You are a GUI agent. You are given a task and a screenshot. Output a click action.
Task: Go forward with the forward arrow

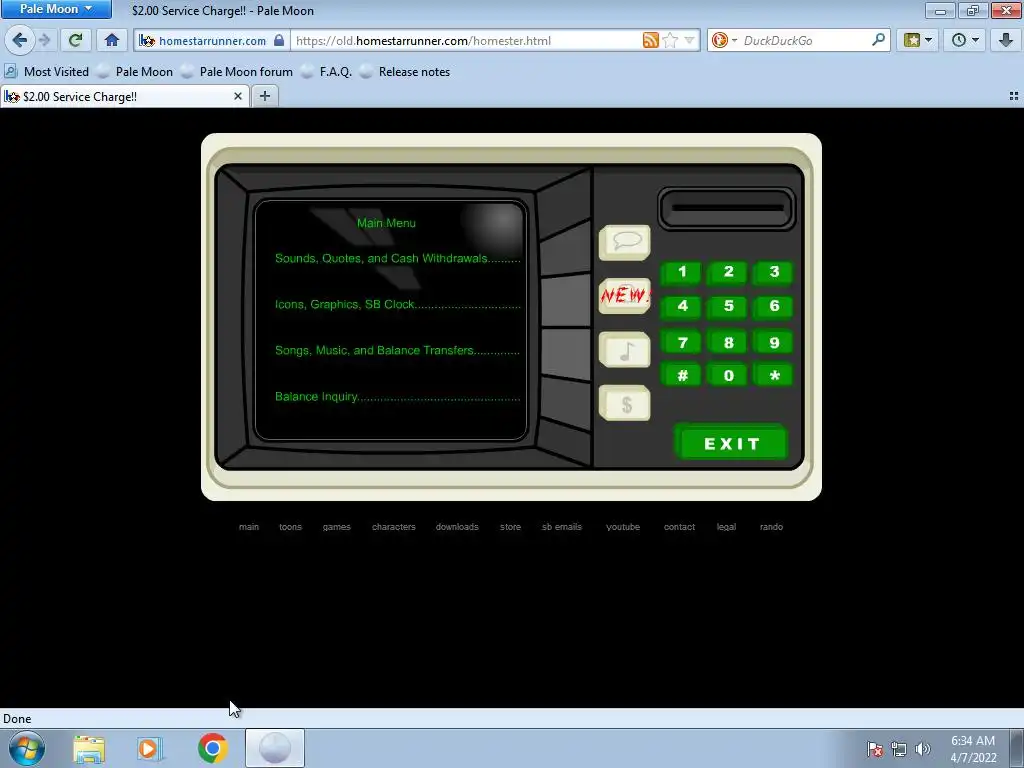point(45,40)
